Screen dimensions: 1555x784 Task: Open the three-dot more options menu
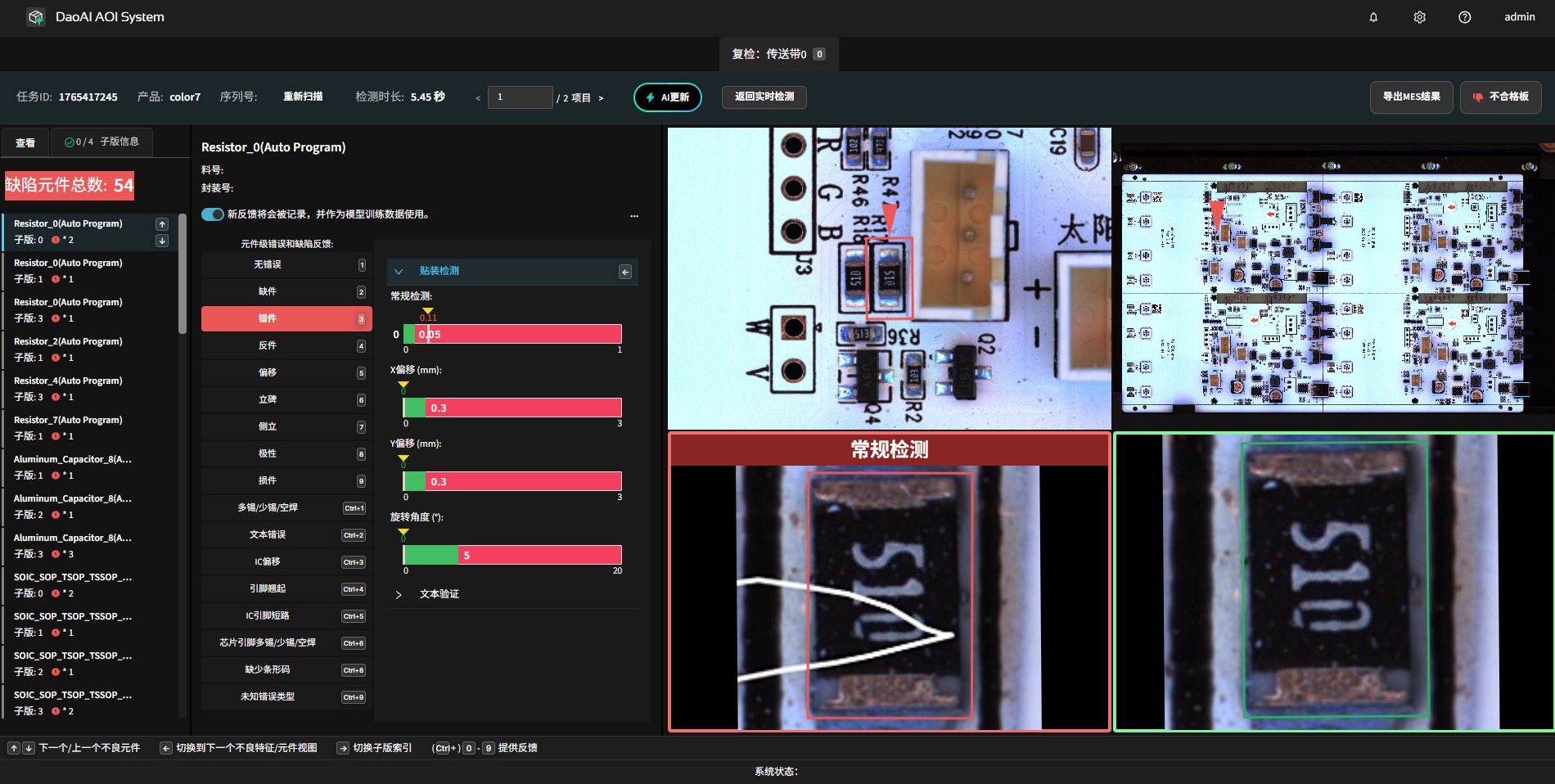(634, 216)
